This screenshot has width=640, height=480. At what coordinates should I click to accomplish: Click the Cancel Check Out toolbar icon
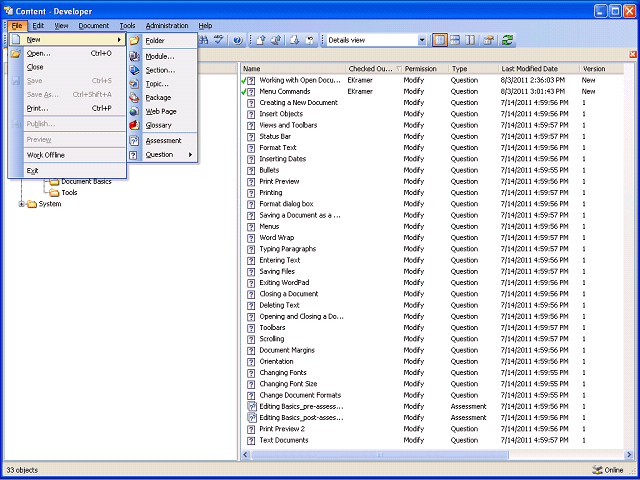[x=310, y=40]
